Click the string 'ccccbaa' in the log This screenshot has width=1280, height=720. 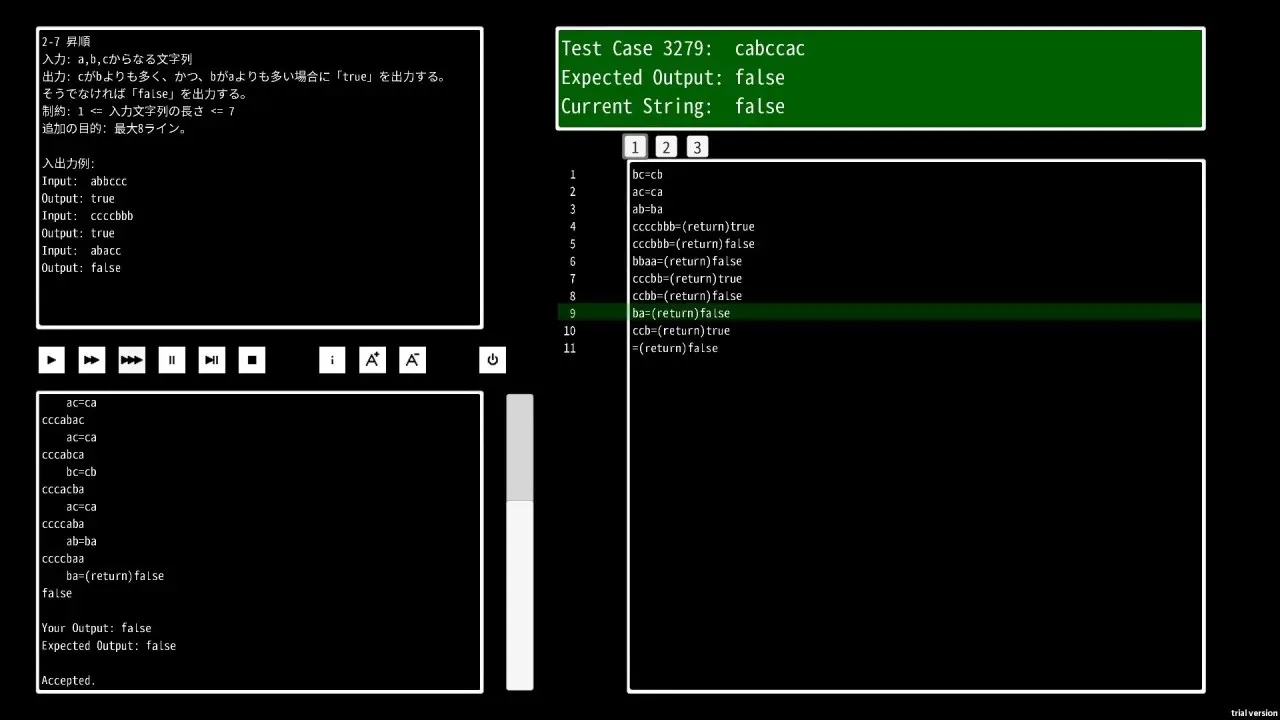click(63, 559)
